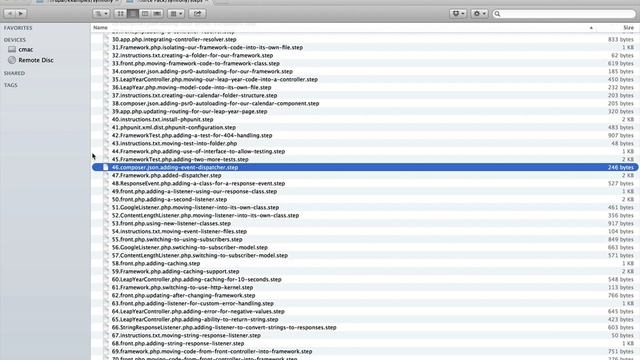640x360 pixels.
Task: Open the toolbar dropdown left of the view buttons
Action: (101, 13)
